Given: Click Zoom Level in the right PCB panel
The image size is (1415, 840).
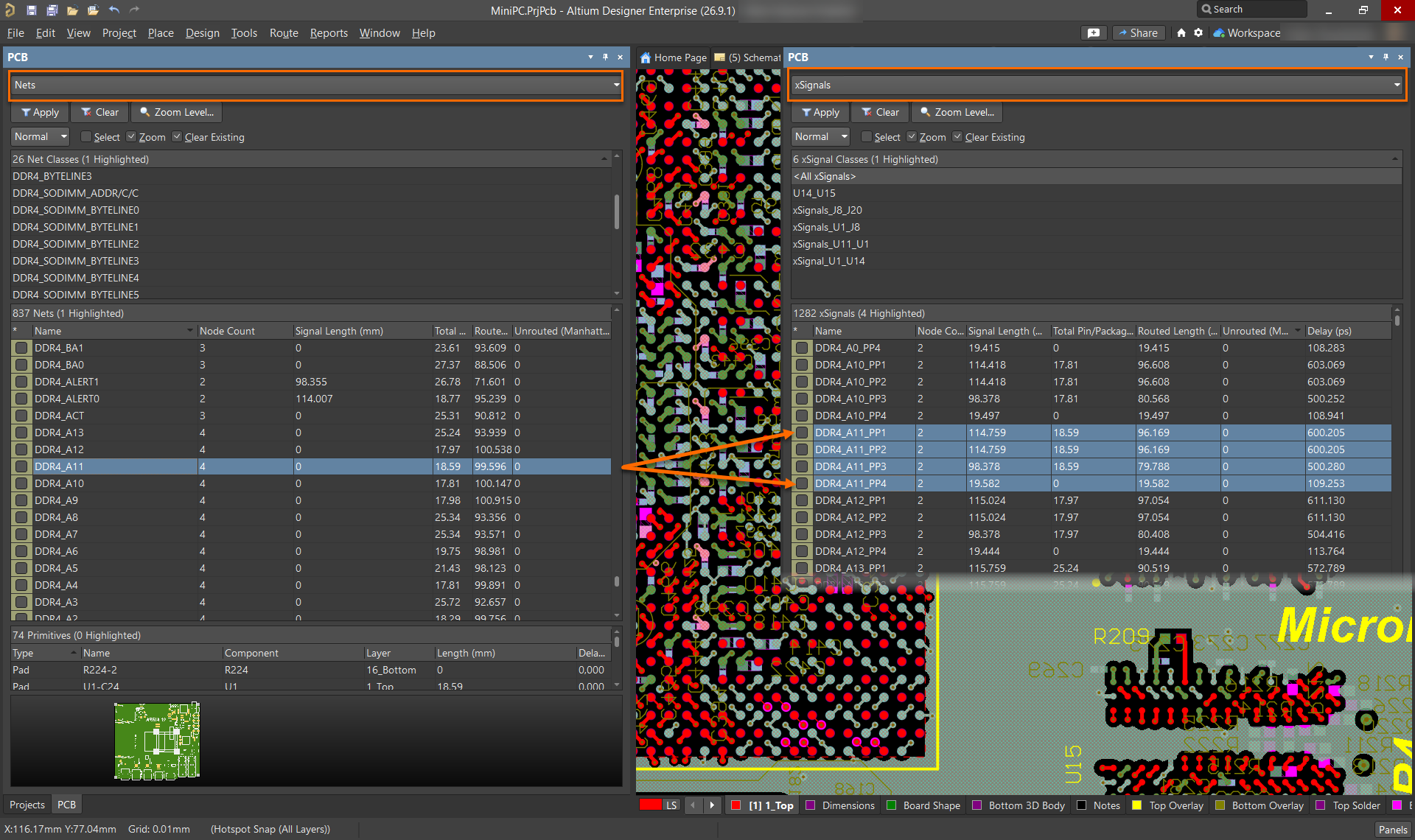Looking at the screenshot, I should [957, 112].
